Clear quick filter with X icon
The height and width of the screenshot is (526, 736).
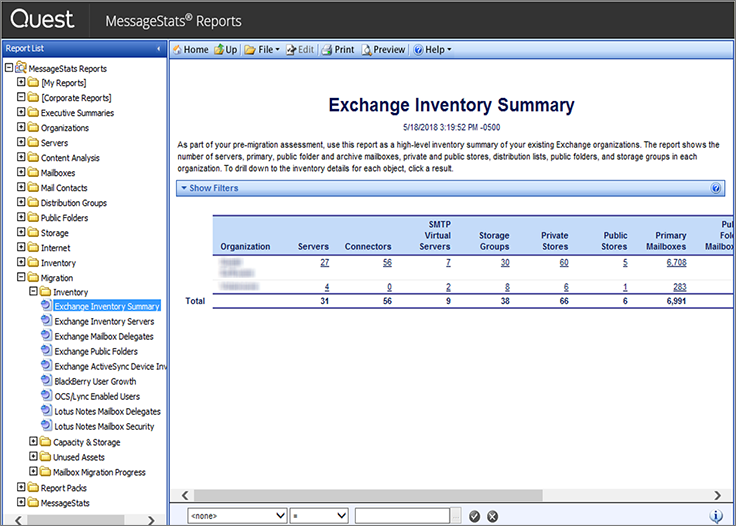[492, 516]
